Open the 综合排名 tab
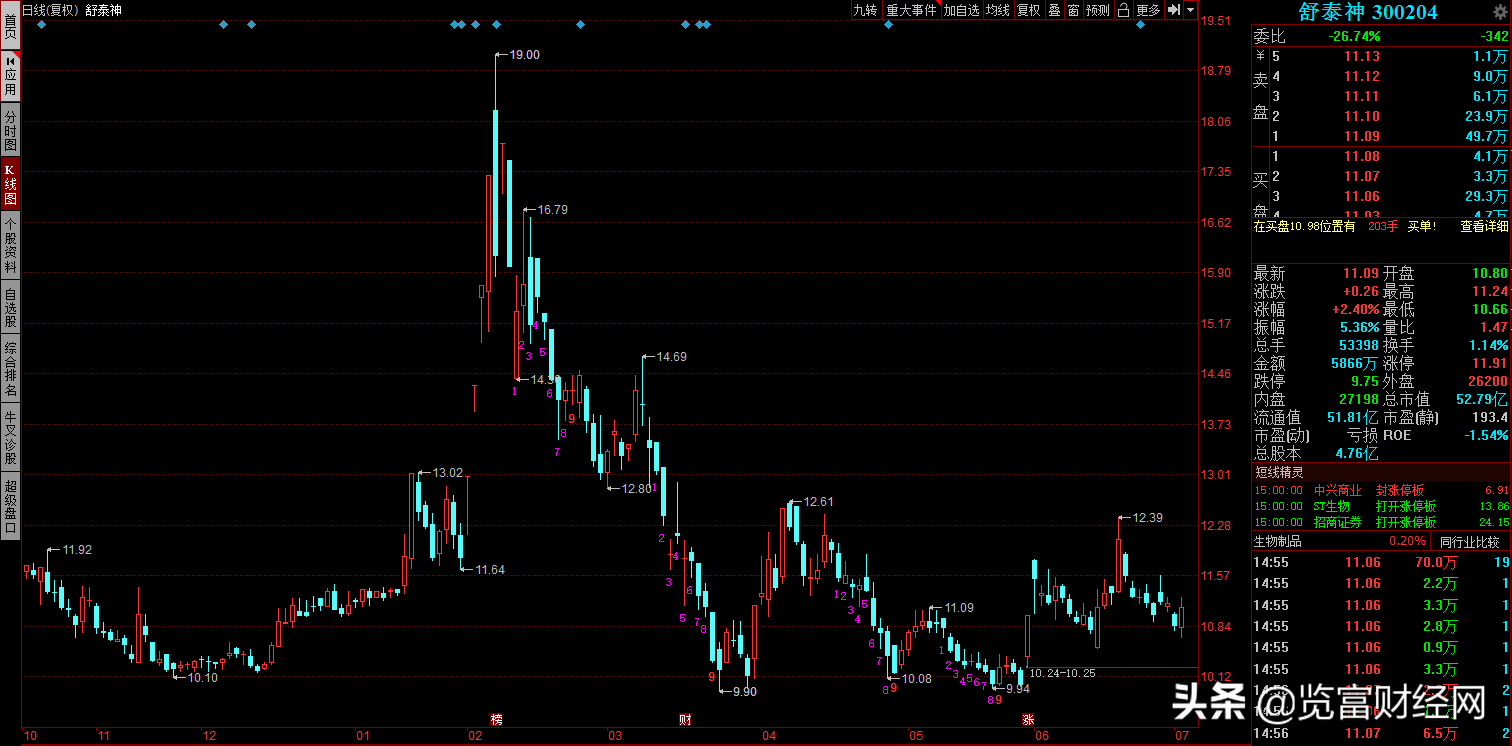 click(x=10, y=369)
